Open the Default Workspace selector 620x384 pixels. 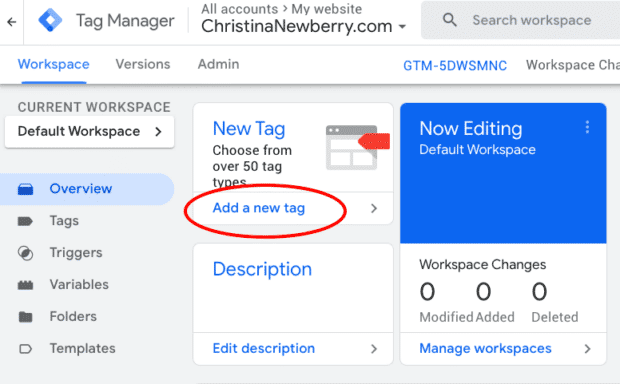coord(89,132)
